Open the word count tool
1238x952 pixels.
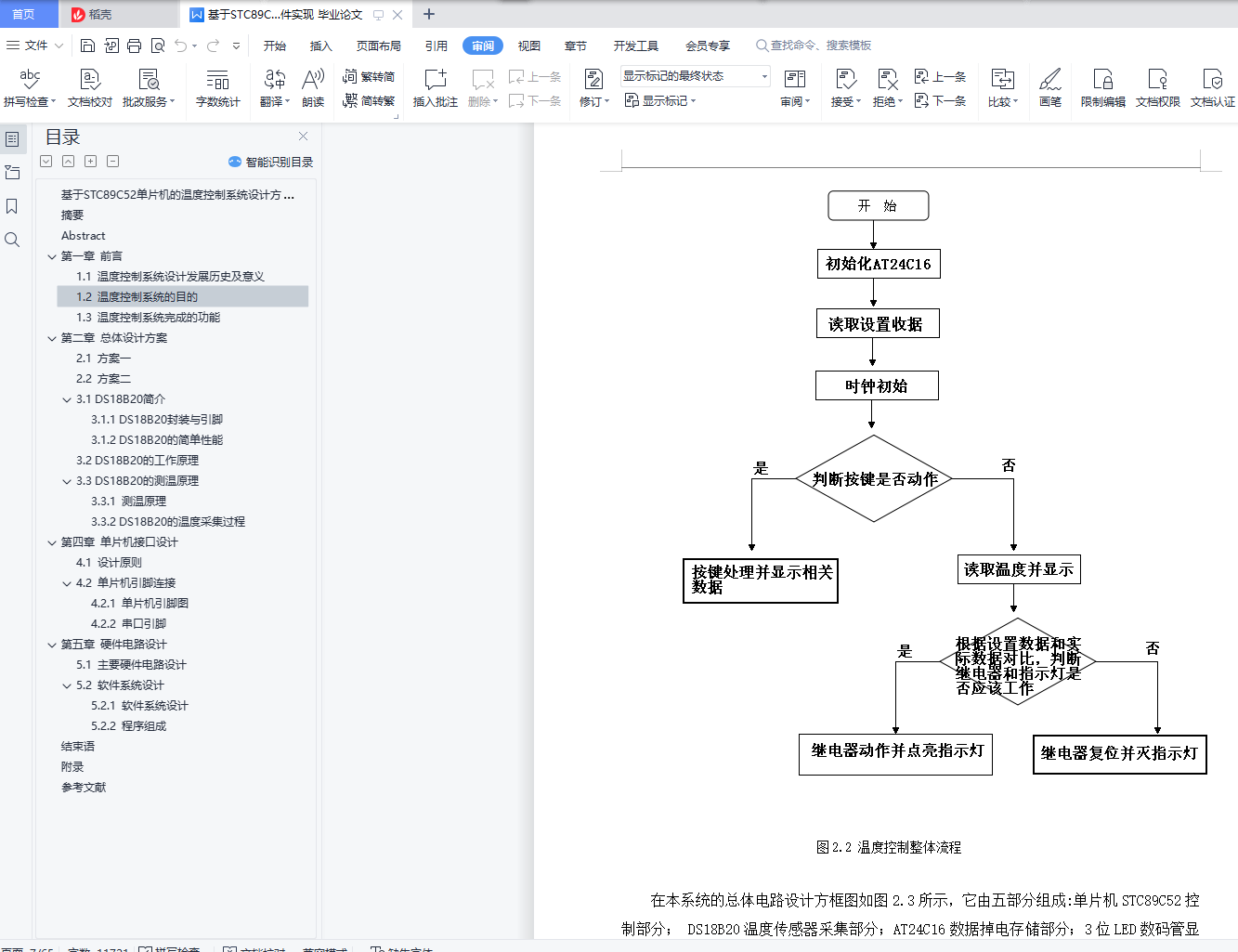click(218, 87)
